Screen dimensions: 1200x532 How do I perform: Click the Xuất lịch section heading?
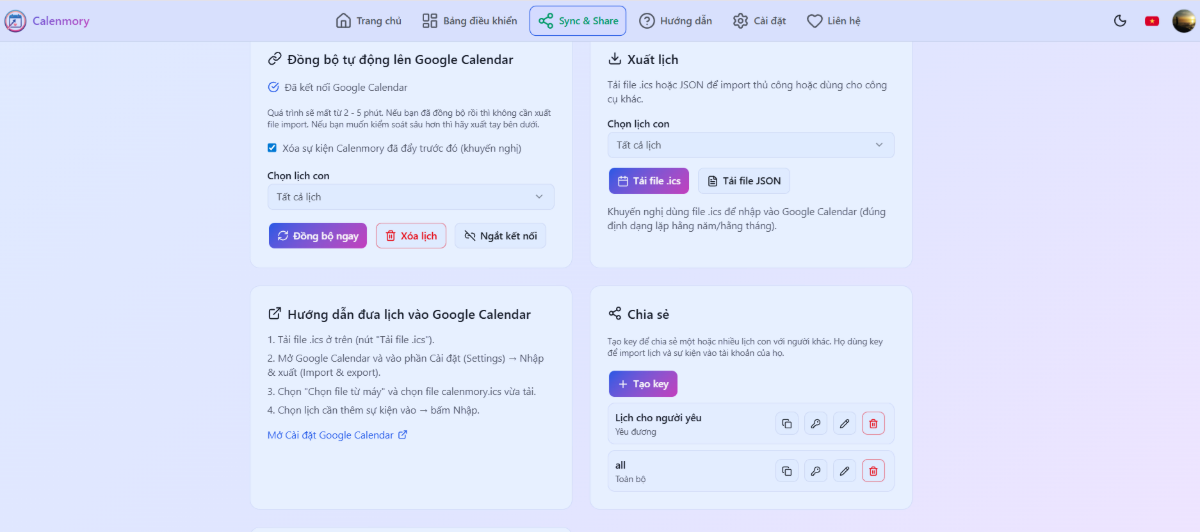[653, 60]
